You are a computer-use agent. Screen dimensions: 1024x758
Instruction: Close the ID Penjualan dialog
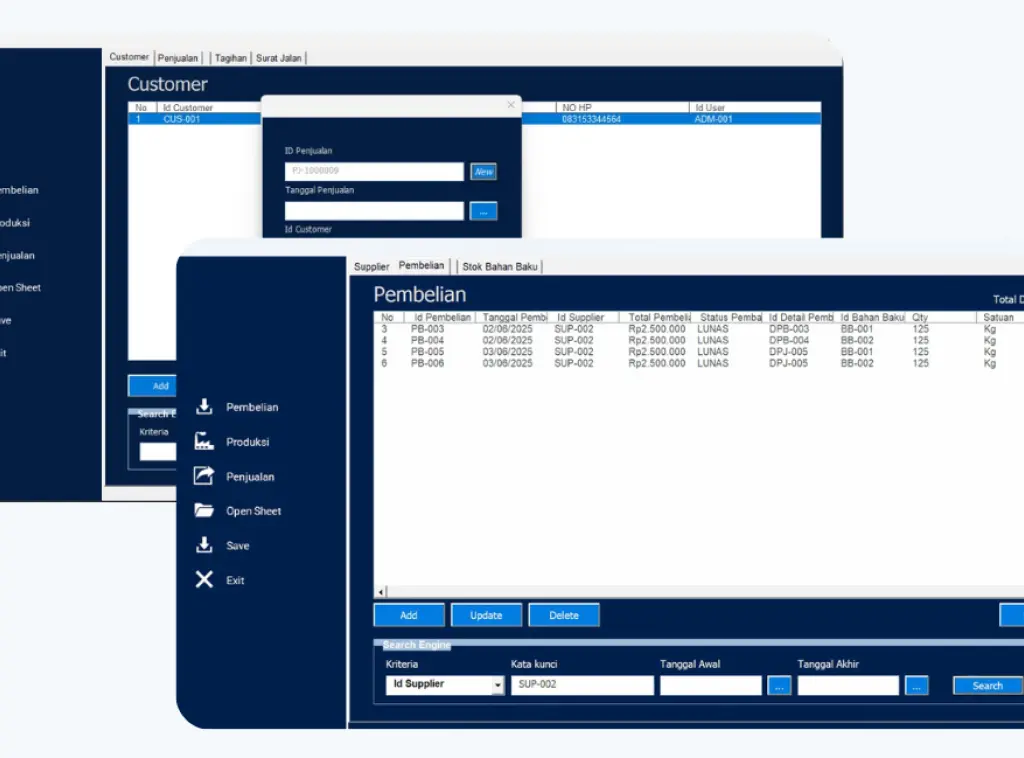tap(511, 105)
